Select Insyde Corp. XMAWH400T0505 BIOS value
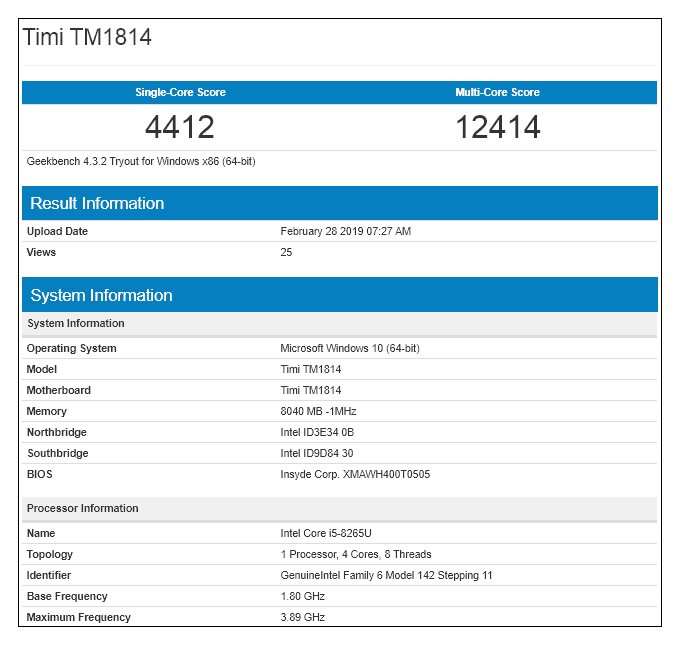 tap(355, 474)
